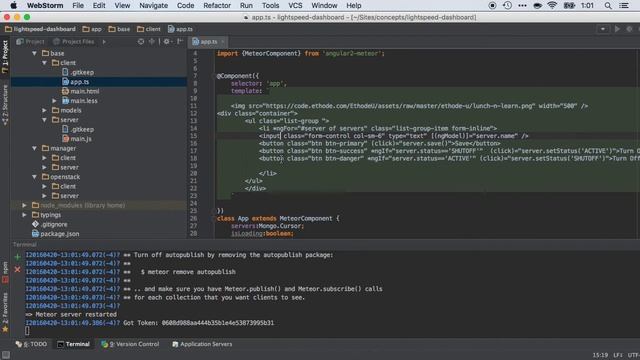Open the npm side tool tab
Screen dimensions: 640x360
click(x=5, y=272)
